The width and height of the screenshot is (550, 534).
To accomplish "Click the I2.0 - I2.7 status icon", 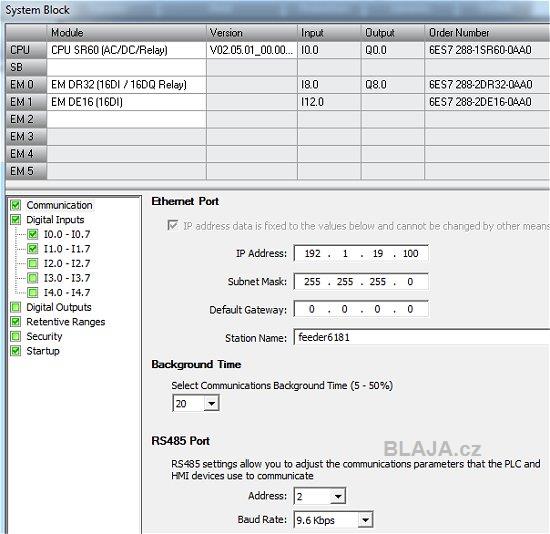I will coord(33,263).
